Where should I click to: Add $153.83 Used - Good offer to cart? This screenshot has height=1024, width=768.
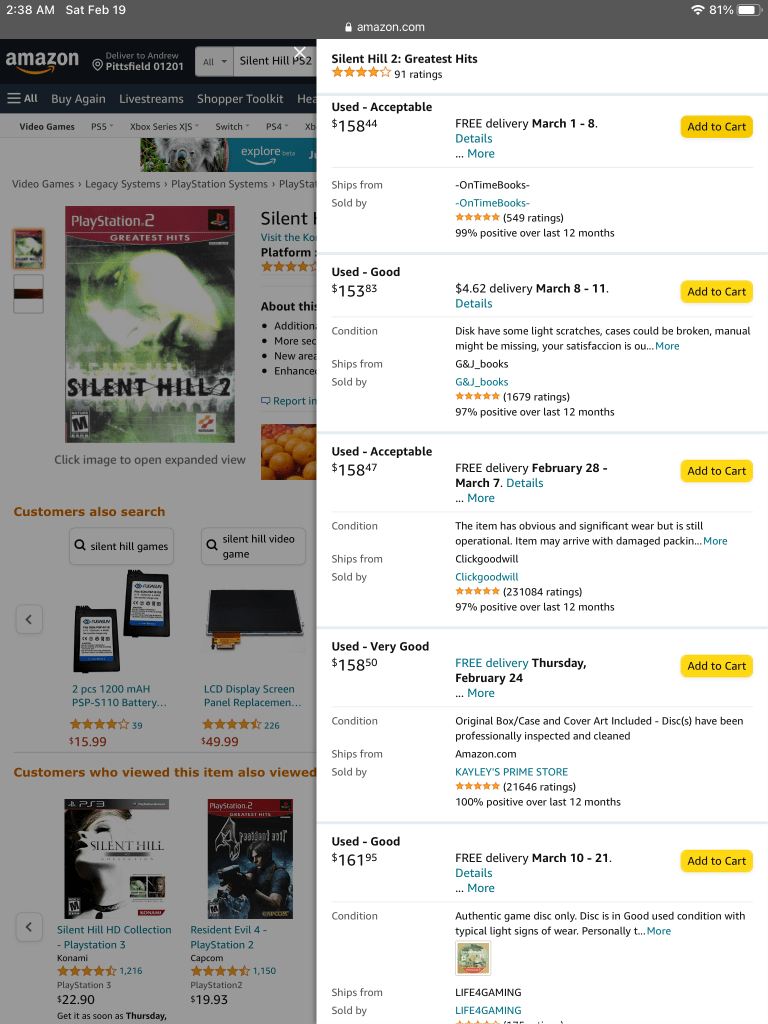click(716, 292)
